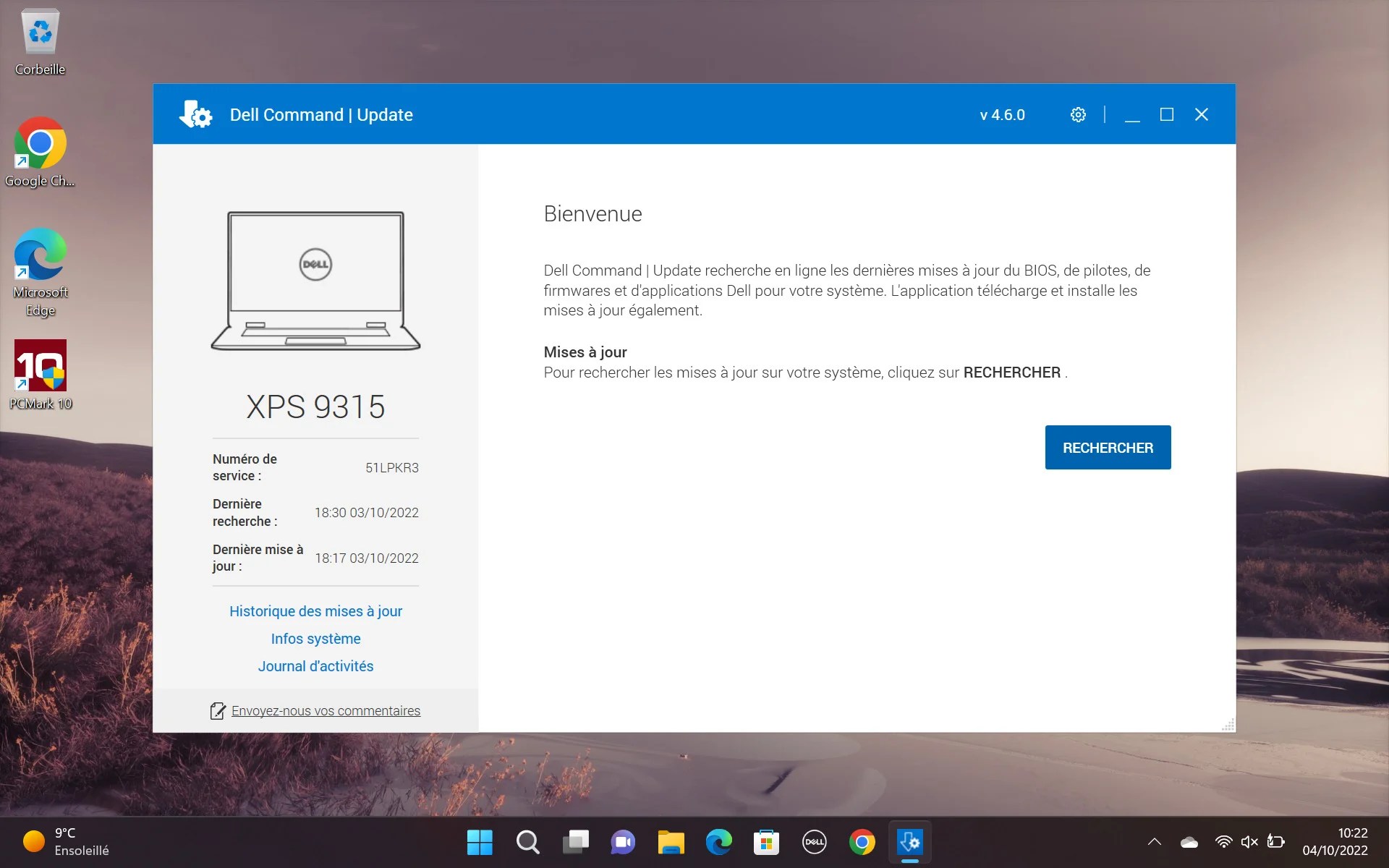Image resolution: width=1389 pixels, height=868 pixels.
Task: Minimize the Dell Command Update window
Action: pos(1132,115)
